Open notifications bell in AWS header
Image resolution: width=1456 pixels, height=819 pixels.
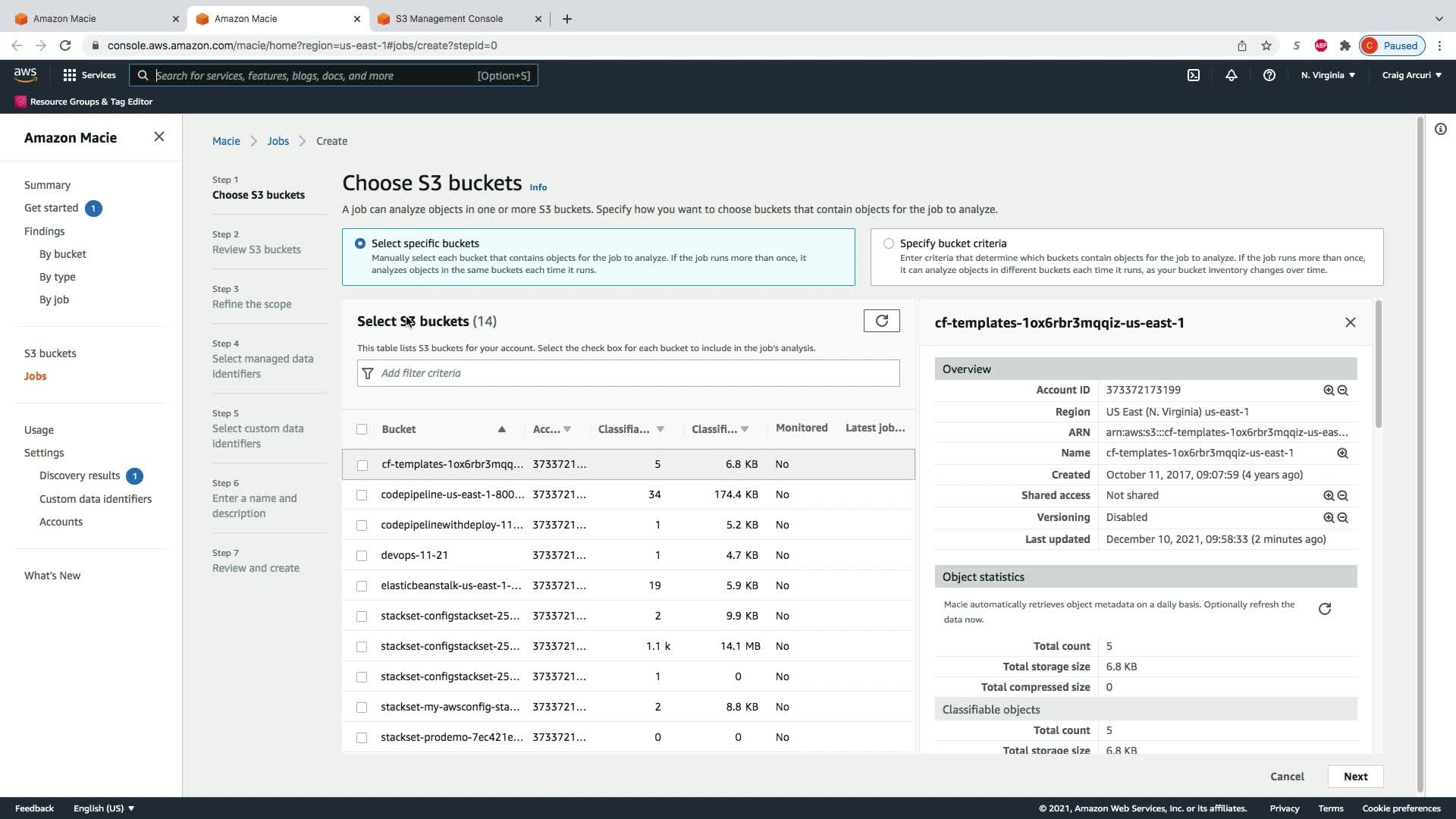pyautogui.click(x=1231, y=75)
